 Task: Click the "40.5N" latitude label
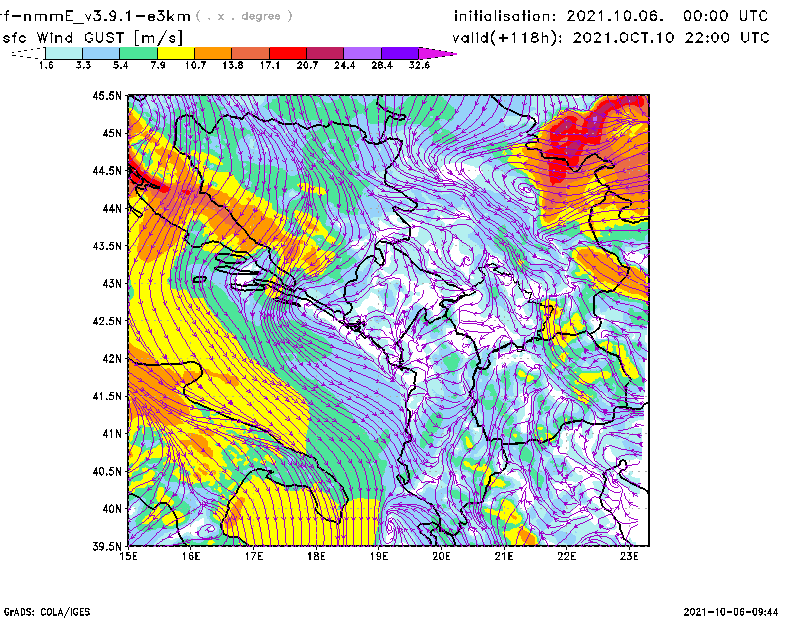(x=107, y=472)
